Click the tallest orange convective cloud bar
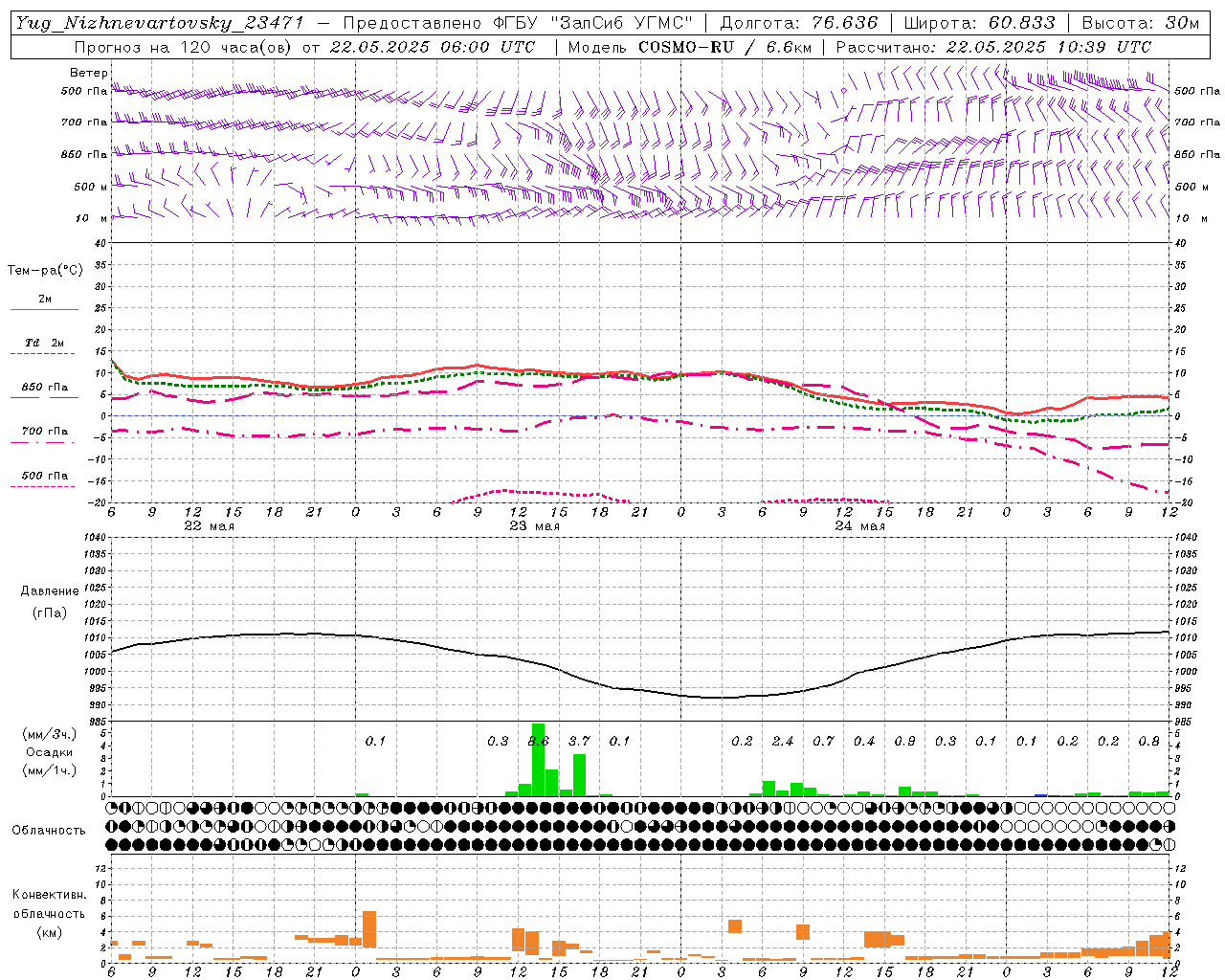Viewport: 1225px width, 980px height. point(369,928)
